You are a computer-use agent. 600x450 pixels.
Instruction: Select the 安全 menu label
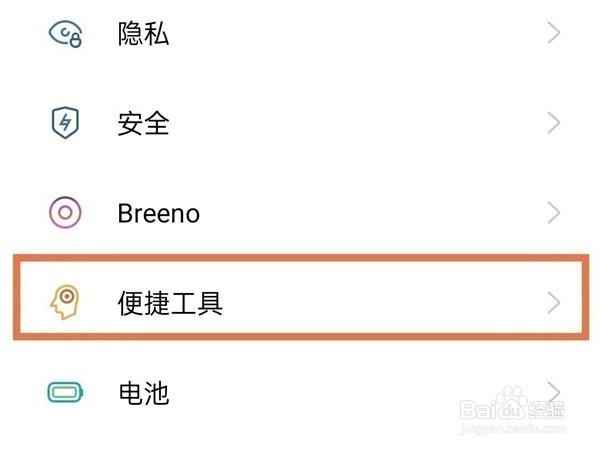click(x=143, y=124)
